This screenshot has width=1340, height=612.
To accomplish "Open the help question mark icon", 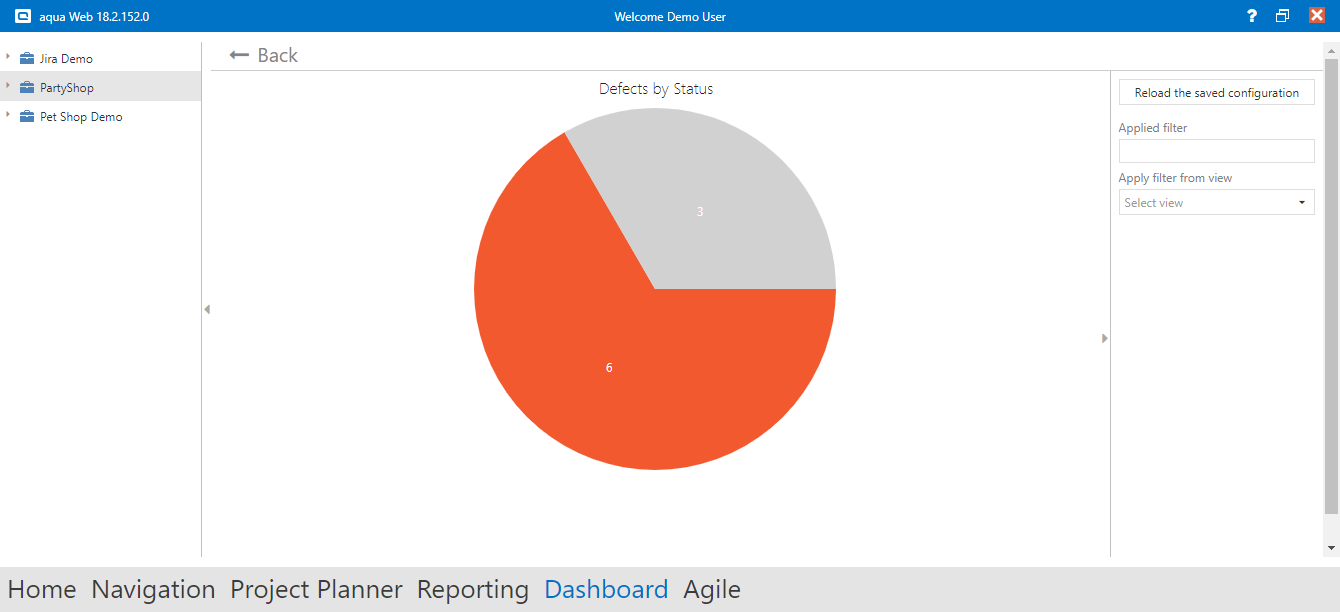I will (x=1251, y=16).
